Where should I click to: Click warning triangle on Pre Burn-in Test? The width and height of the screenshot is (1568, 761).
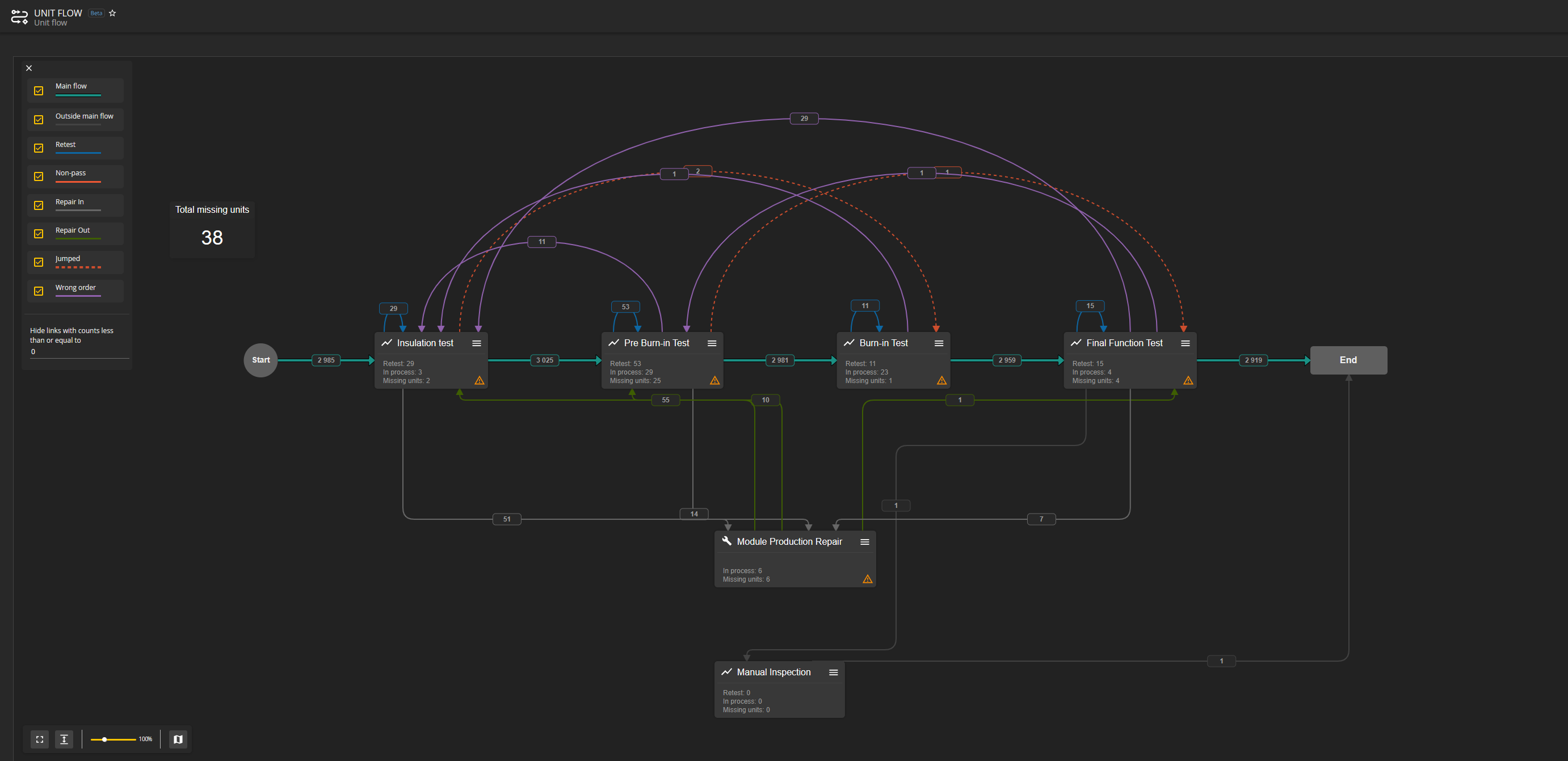pos(714,380)
